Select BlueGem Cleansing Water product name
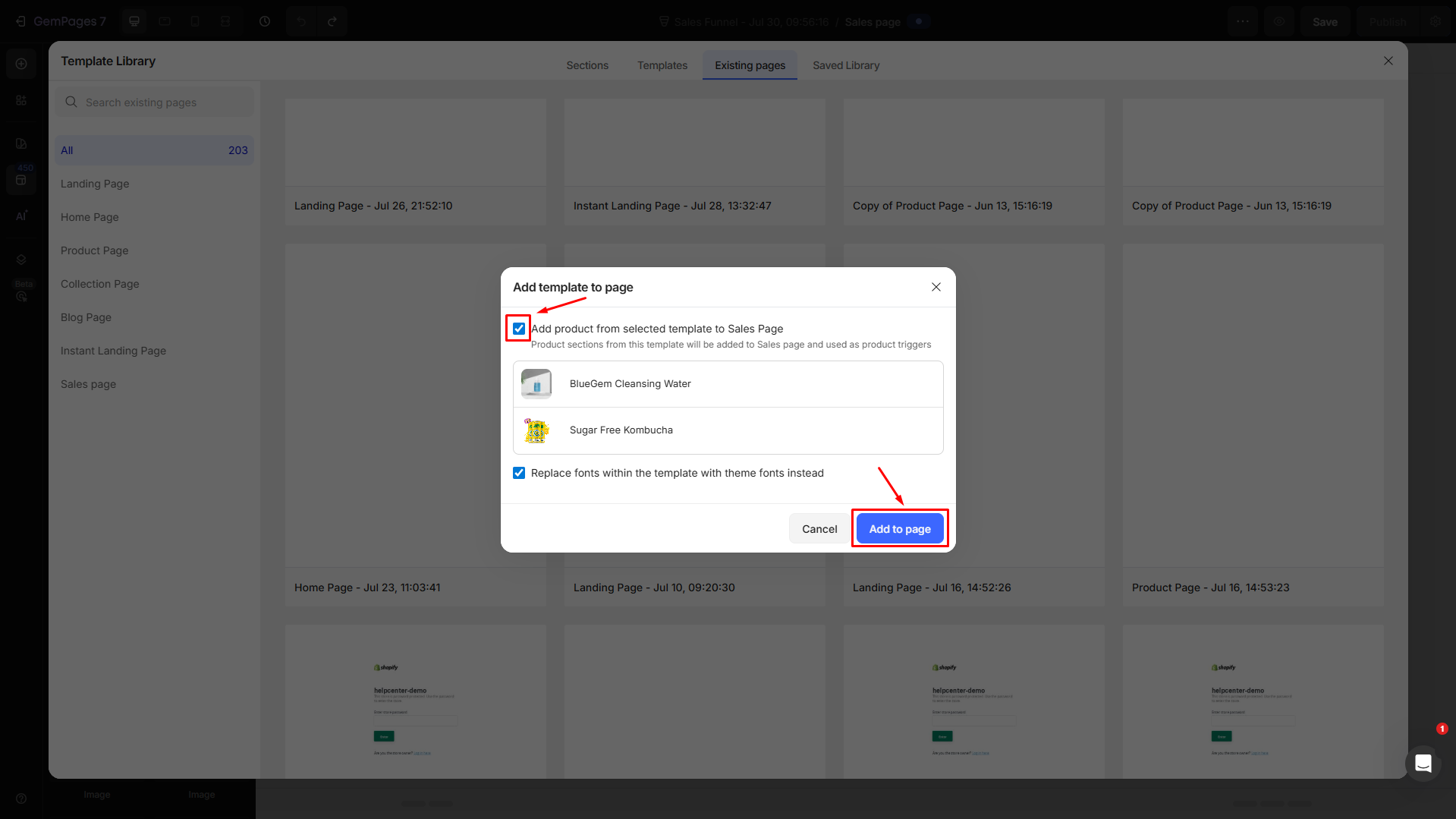 pos(631,384)
